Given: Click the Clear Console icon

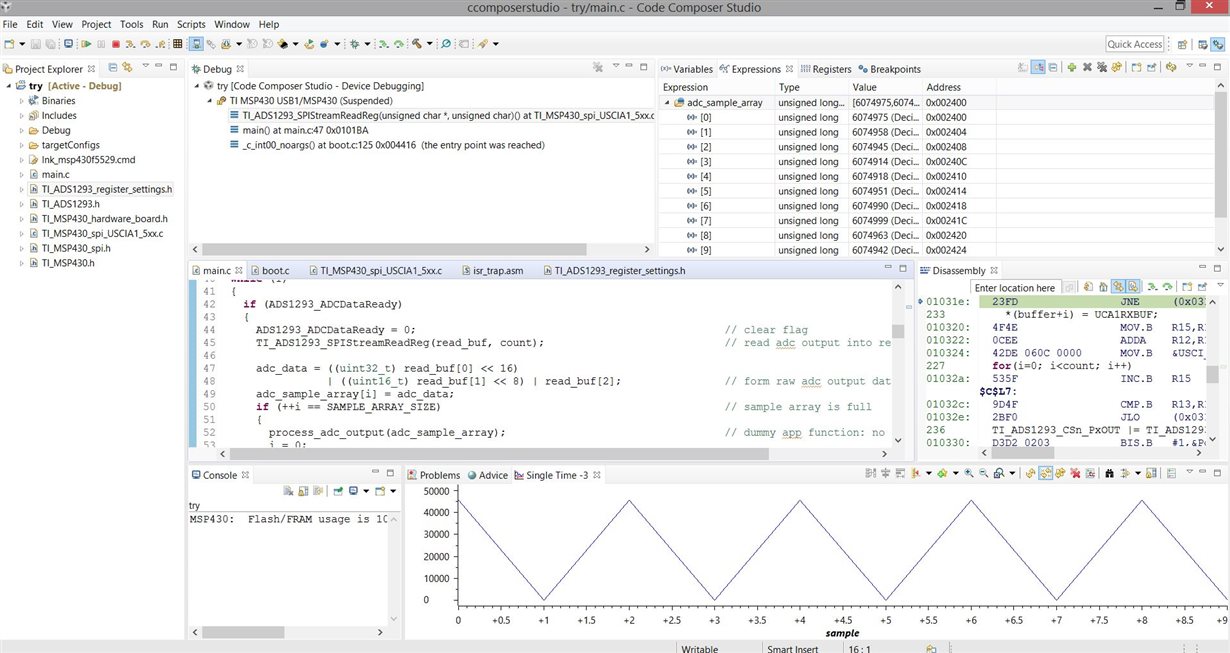Looking at the screenshot, I should pos(286,491).
